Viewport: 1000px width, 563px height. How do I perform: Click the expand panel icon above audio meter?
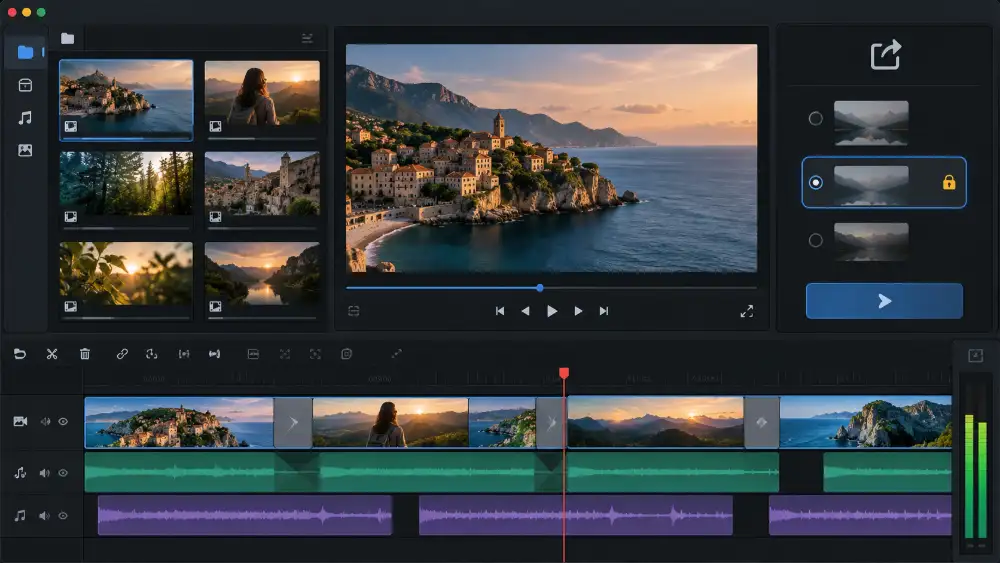click(976, 356)
